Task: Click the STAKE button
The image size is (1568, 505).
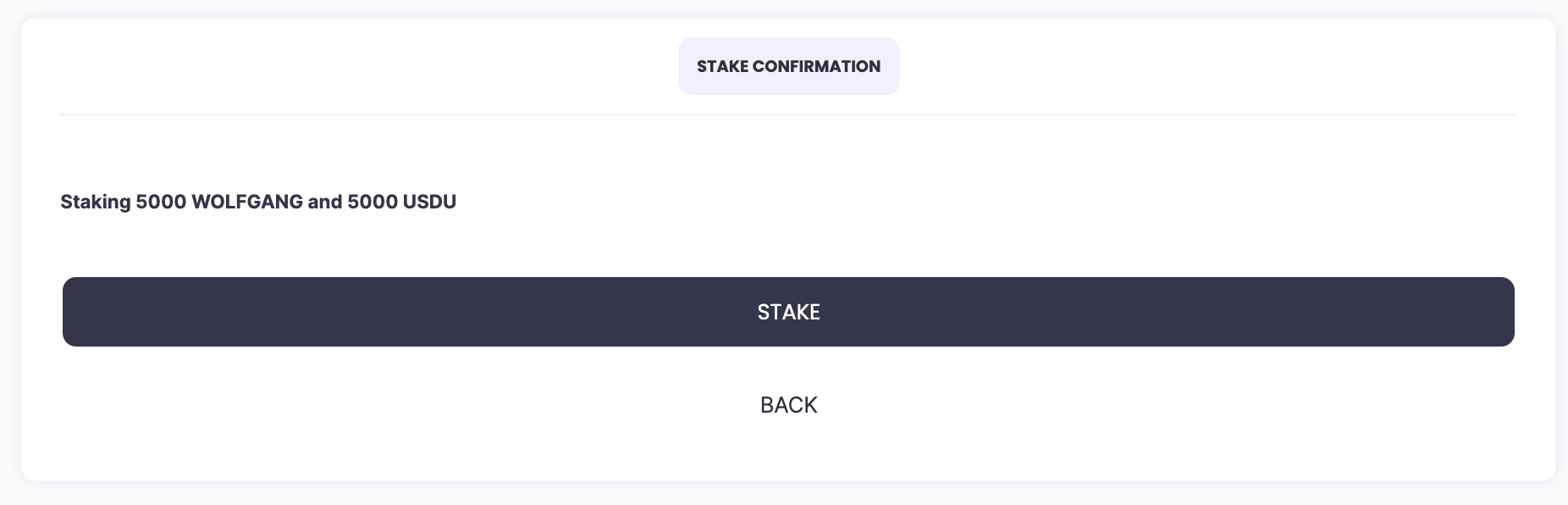Action: (788, 312)
